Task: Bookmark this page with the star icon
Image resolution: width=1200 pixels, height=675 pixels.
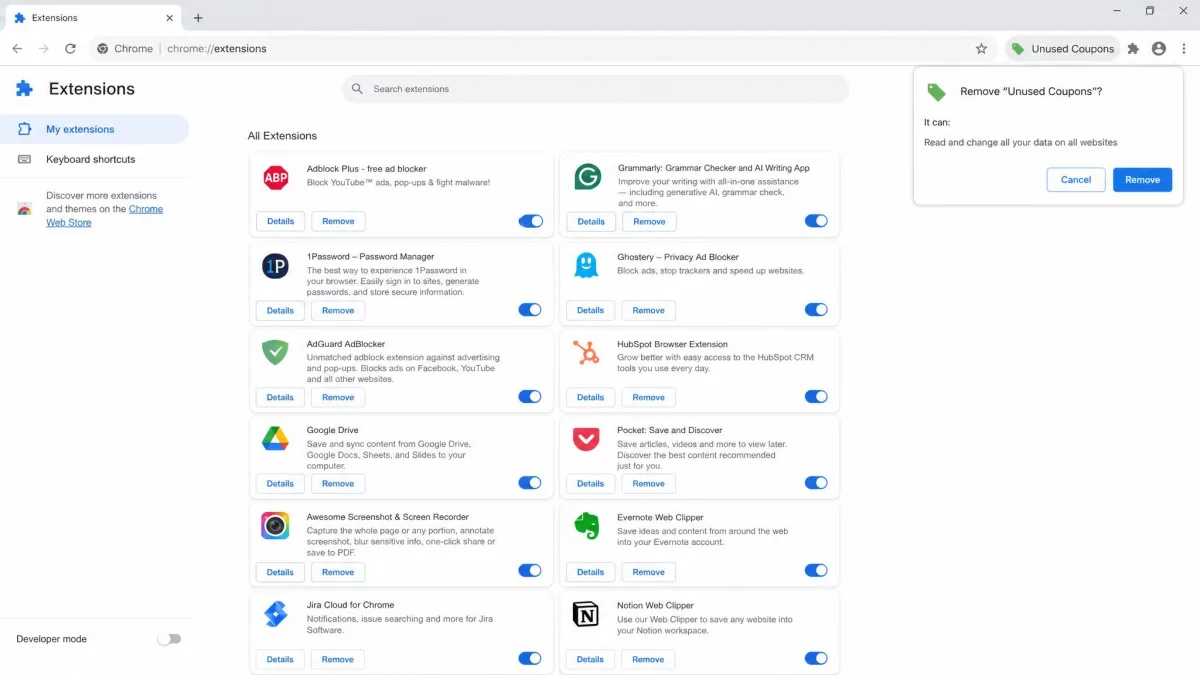Action: click(981, 48)
